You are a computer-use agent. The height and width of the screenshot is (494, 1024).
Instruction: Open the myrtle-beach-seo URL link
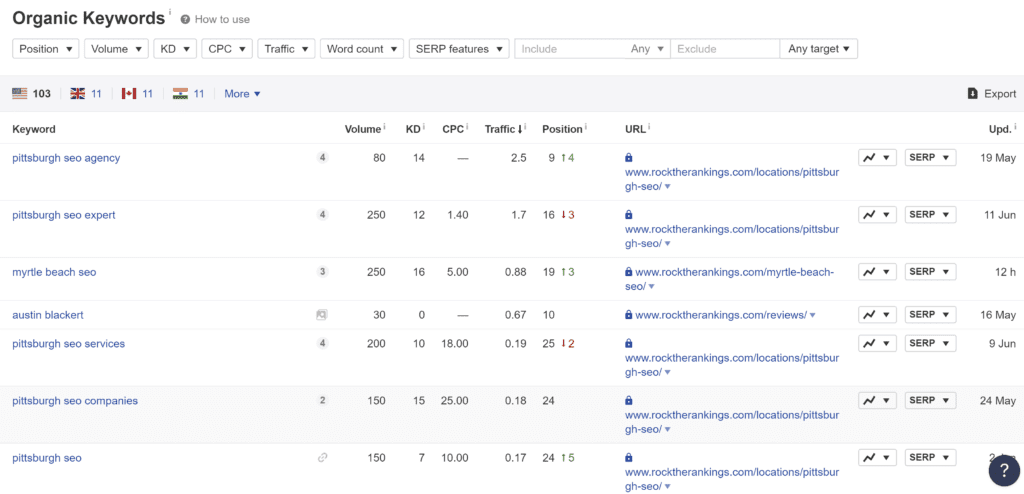coord(729,279)
